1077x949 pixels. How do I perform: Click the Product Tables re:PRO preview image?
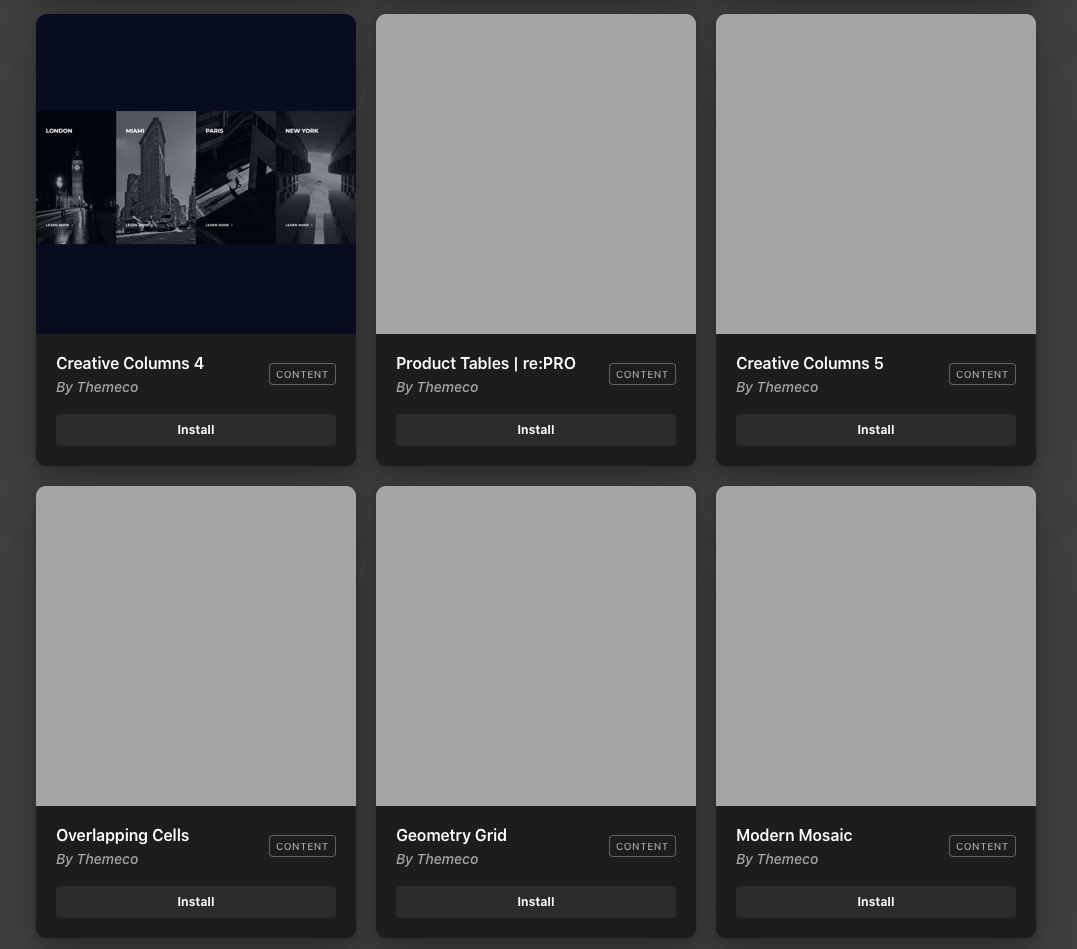(536, 174)
